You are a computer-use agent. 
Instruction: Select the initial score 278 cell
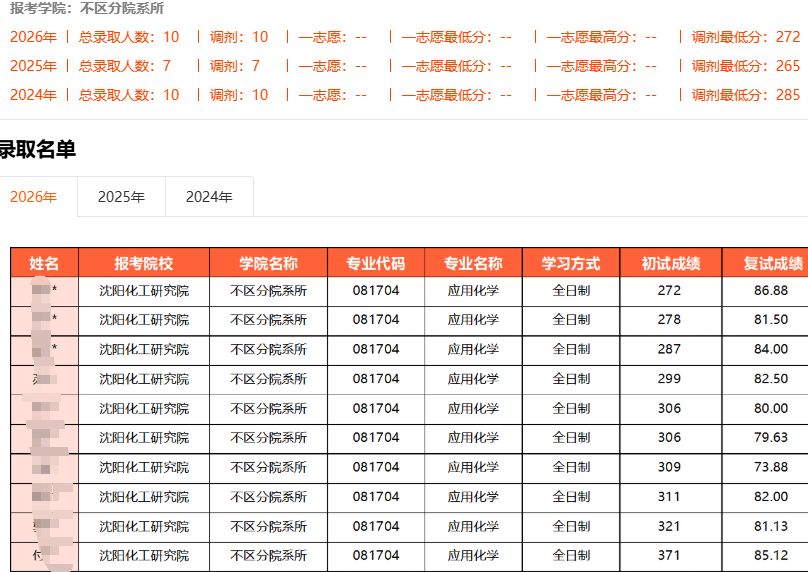(671, 320)
